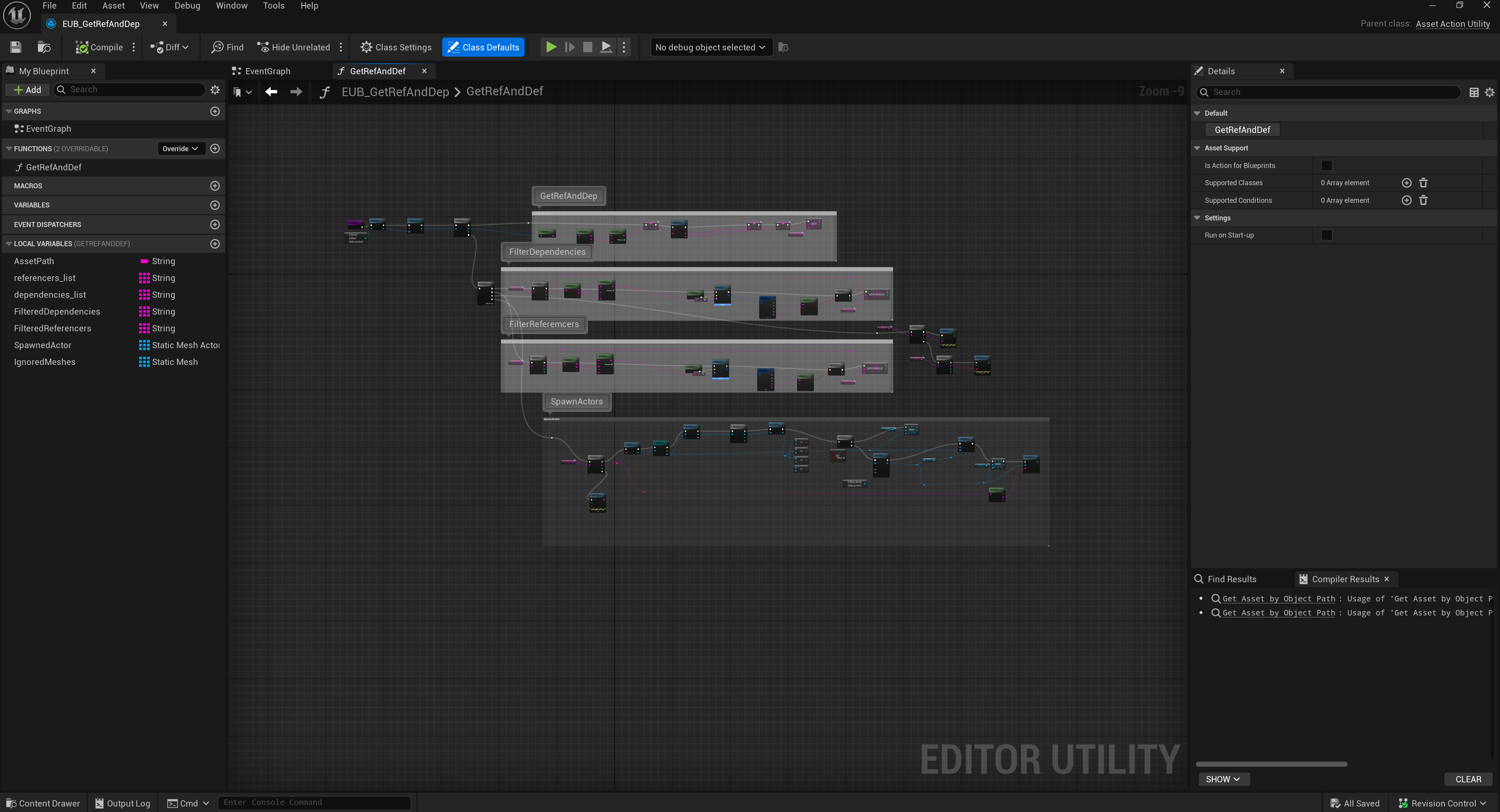This screenshot has width=1500, height=812.
Task: Enable Run on Start-up checkbox
Action: point(1326,235)
